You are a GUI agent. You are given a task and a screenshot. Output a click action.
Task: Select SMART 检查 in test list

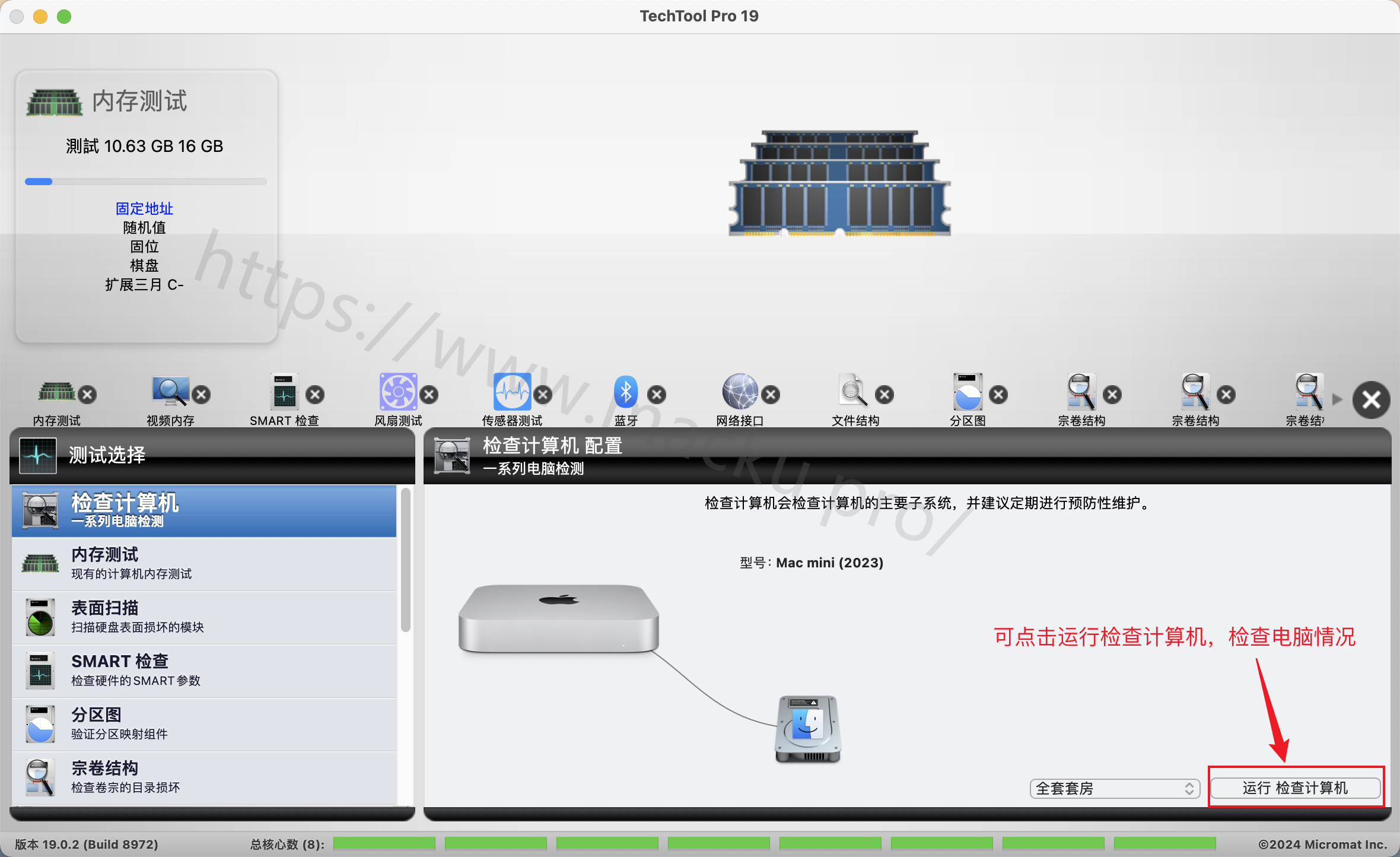[x=204, y=671]
